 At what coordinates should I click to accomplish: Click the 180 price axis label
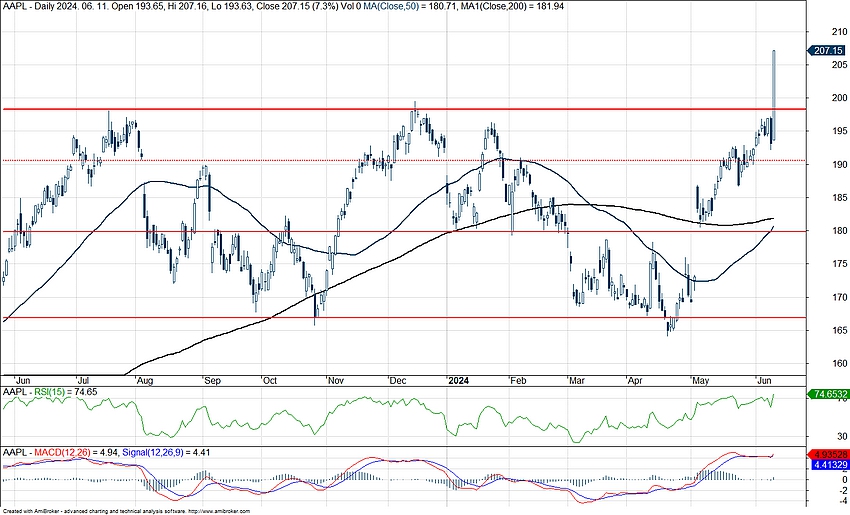tap(840, 231)
